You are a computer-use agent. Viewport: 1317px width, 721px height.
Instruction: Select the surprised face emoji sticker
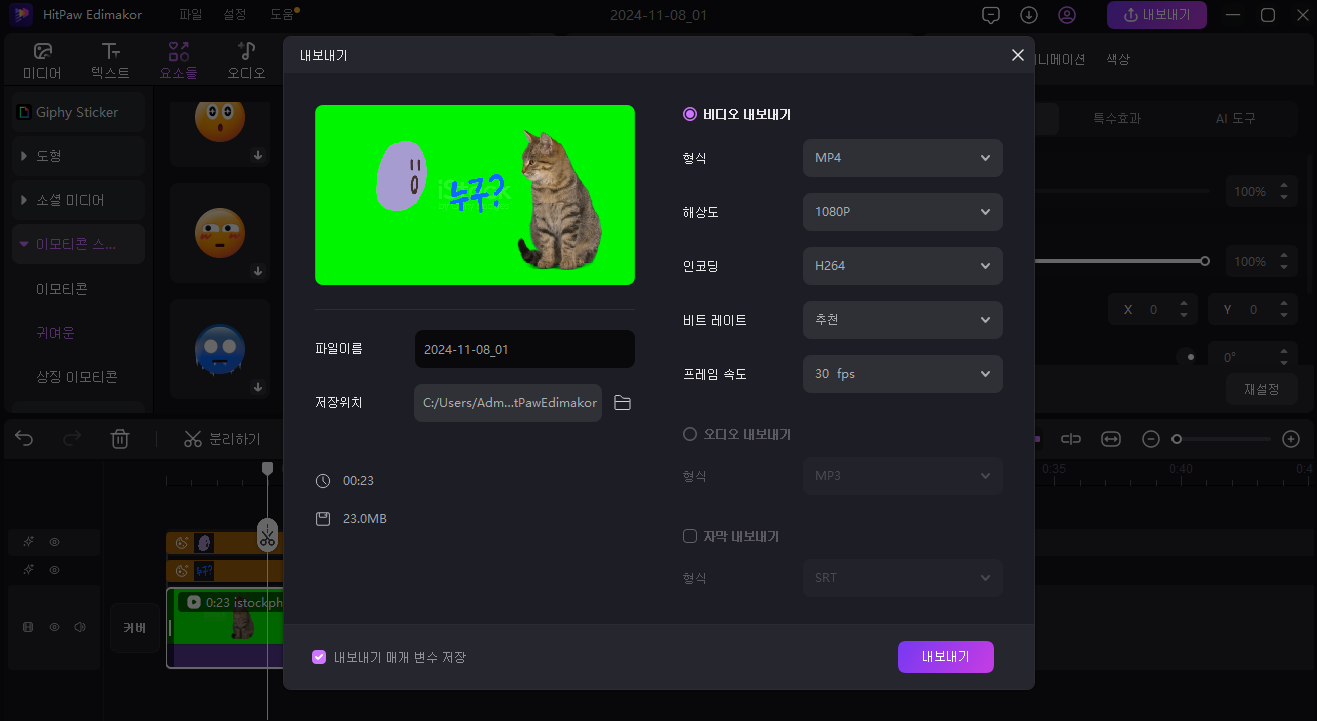click(219, 120)
